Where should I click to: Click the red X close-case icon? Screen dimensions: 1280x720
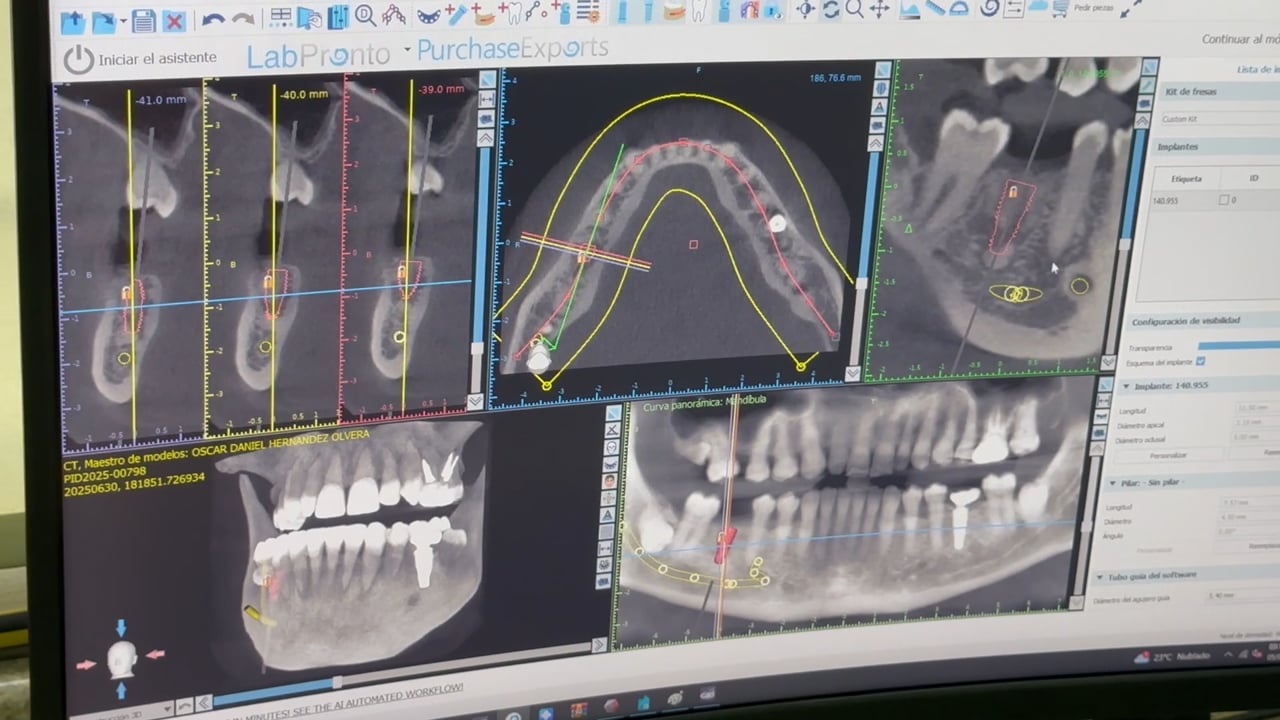tap(174, 20)
